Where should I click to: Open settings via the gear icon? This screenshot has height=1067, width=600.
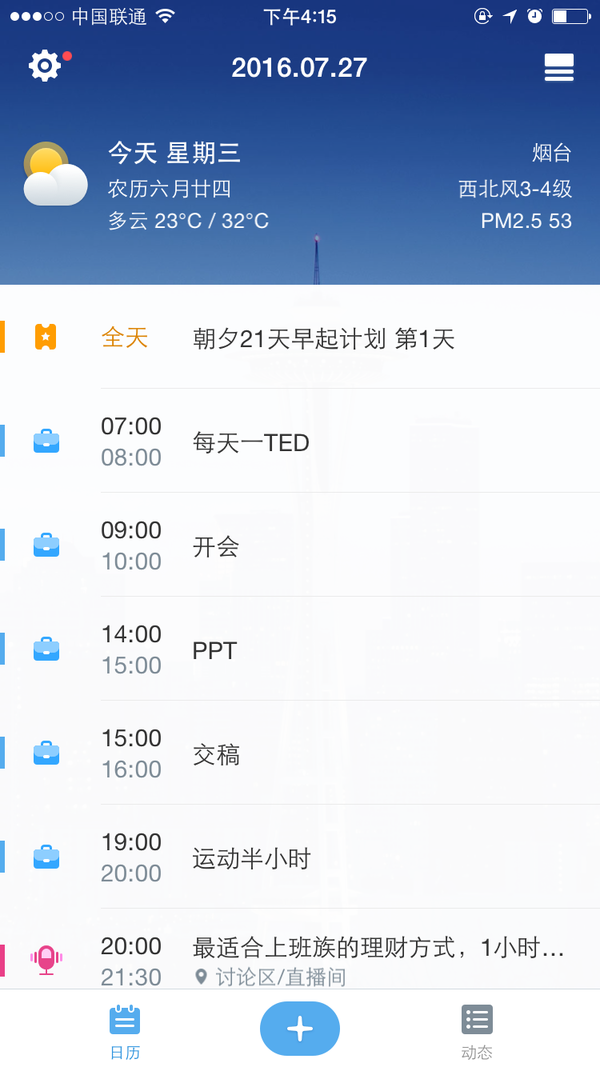tap(45, 67)
